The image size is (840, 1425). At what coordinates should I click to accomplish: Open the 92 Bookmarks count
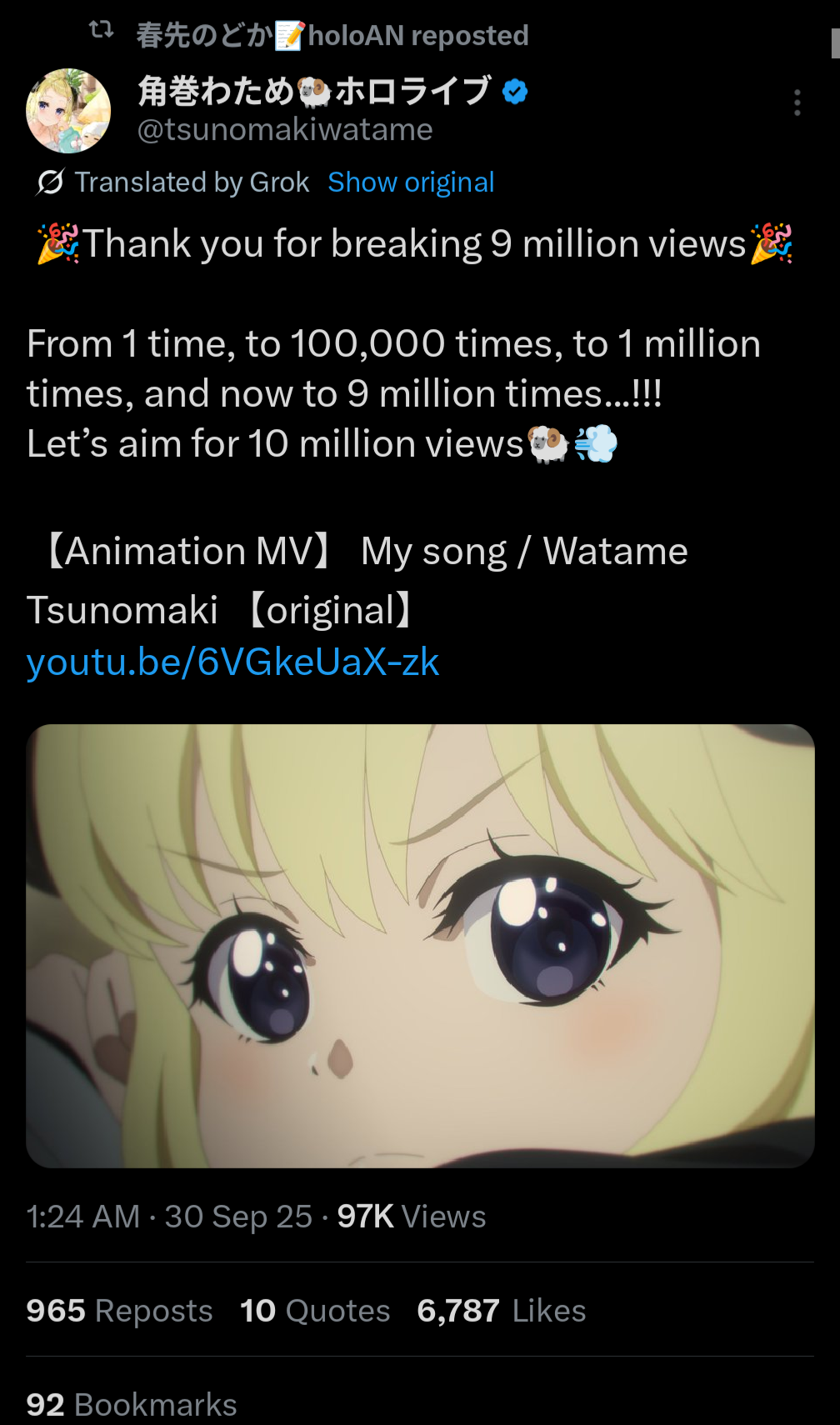(x=132, y=1404)
